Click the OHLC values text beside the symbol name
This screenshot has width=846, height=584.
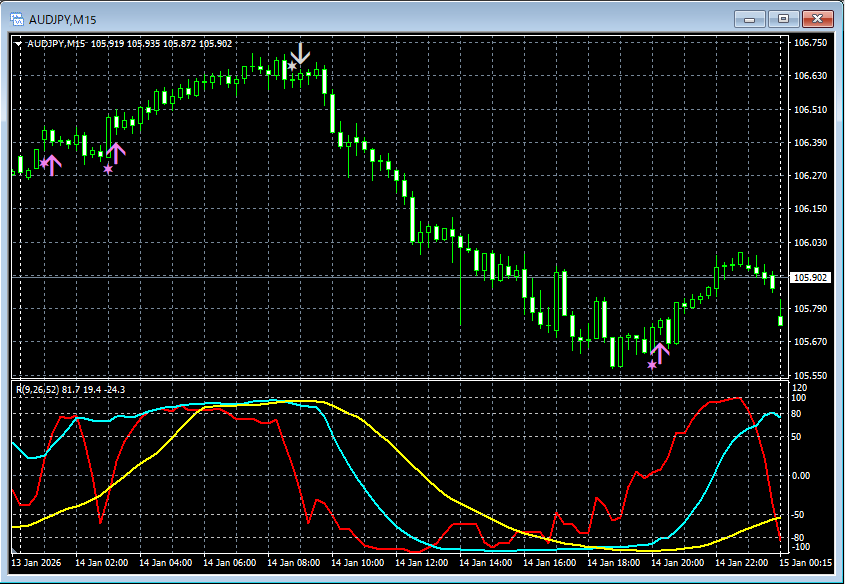click(x=162, y=43)
